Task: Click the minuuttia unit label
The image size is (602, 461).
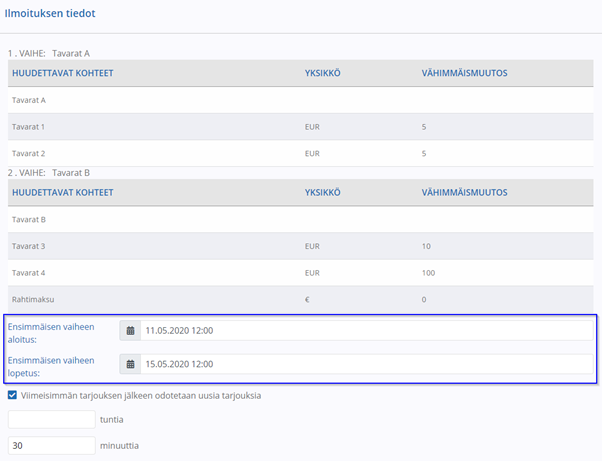Action: [x=119, y=446]
